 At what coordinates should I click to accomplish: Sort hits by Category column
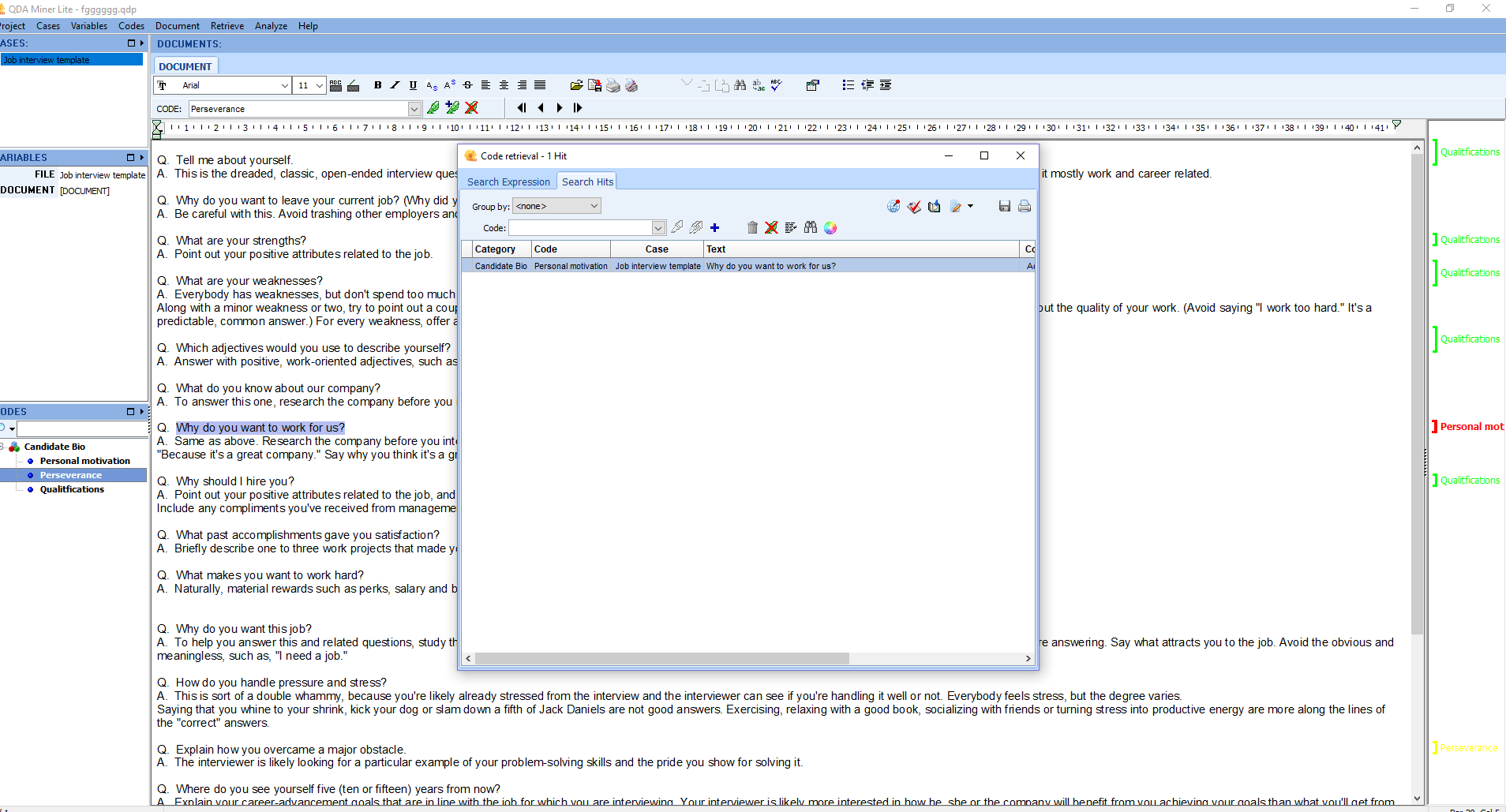point(501,249)
